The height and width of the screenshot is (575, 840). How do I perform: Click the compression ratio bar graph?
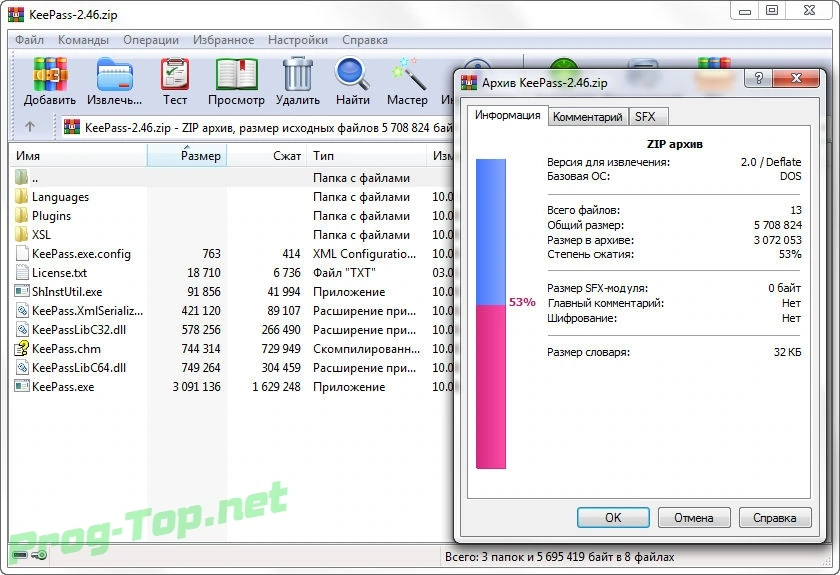[491, 313]
